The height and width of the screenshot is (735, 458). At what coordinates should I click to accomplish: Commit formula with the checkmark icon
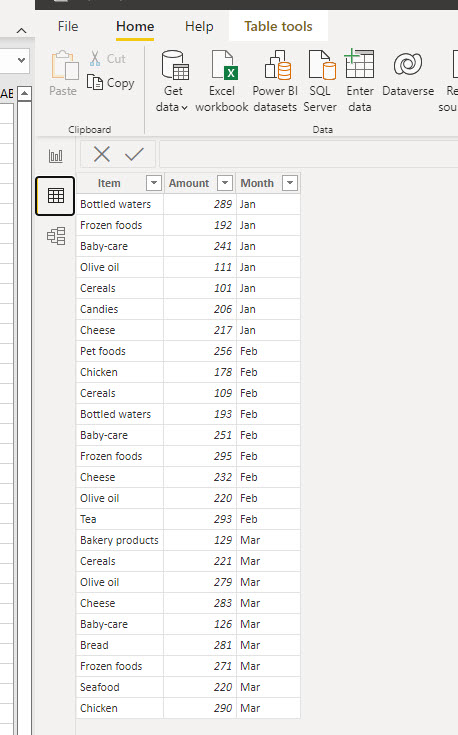pyautogui.click(x=134, y=154)
